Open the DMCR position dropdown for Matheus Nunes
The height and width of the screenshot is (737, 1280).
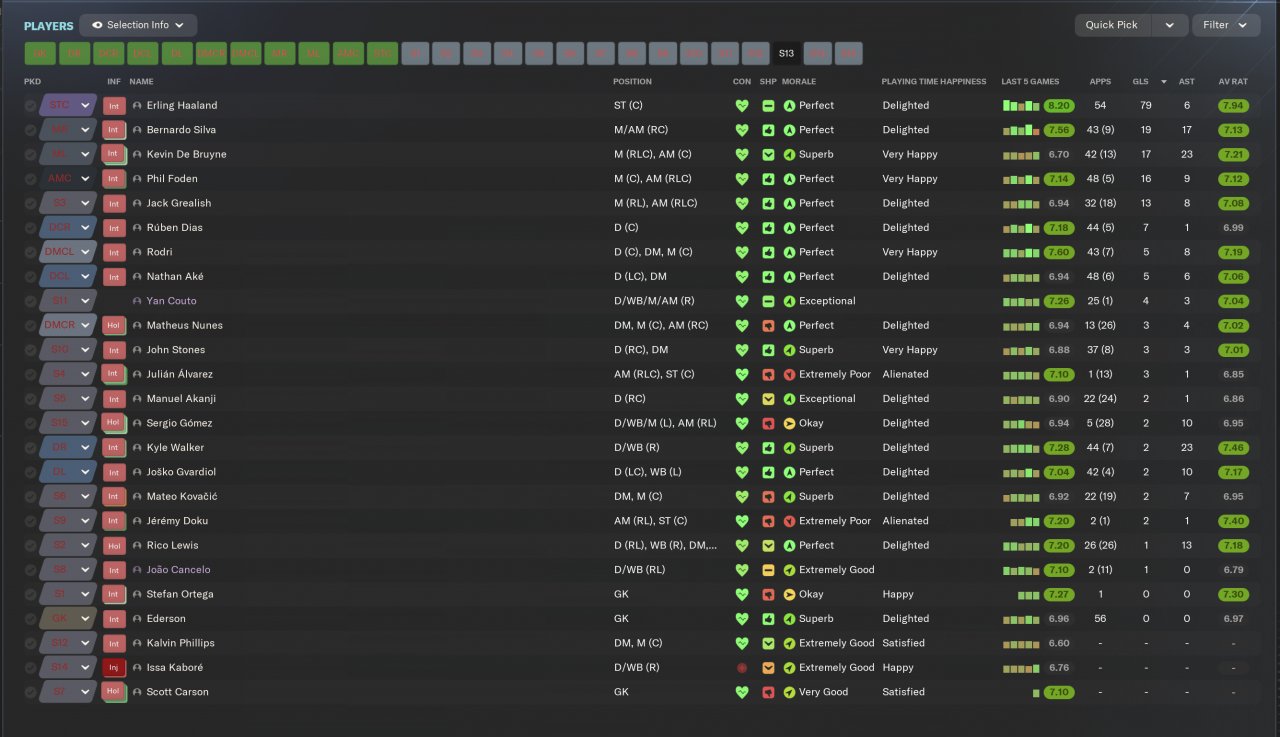(x=68, y=325)
